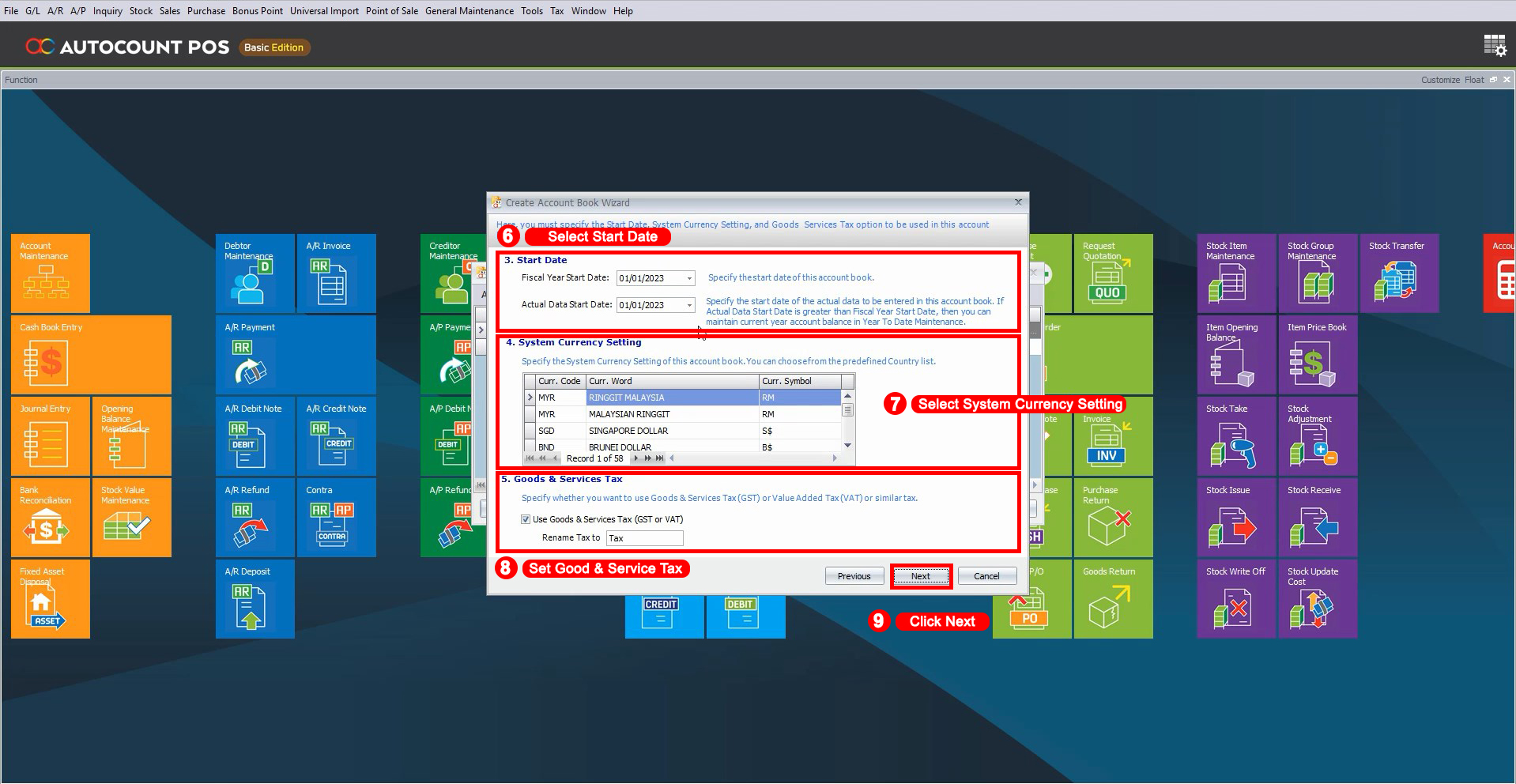The width and height of the screenshot is (1516, 784).
Task: Open Stock Group Maintenance tile
Action: click(x=1318, y=273)
